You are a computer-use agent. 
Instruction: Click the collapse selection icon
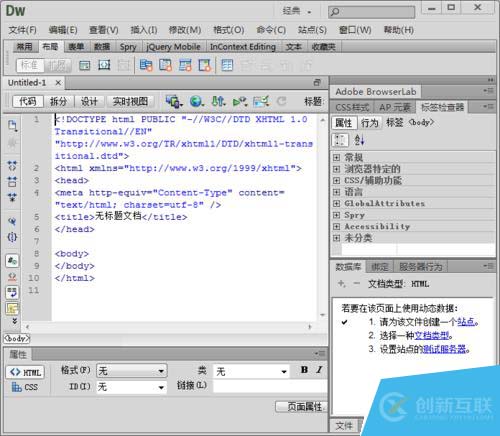pos(12,182)
